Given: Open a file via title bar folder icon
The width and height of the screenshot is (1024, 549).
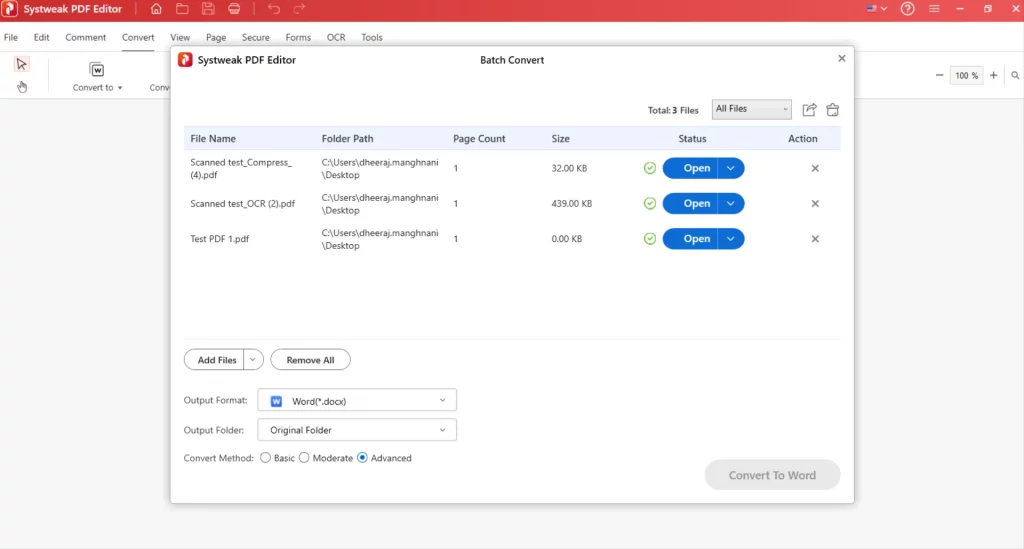Looking at the screenshot, I should coord(182,9).
